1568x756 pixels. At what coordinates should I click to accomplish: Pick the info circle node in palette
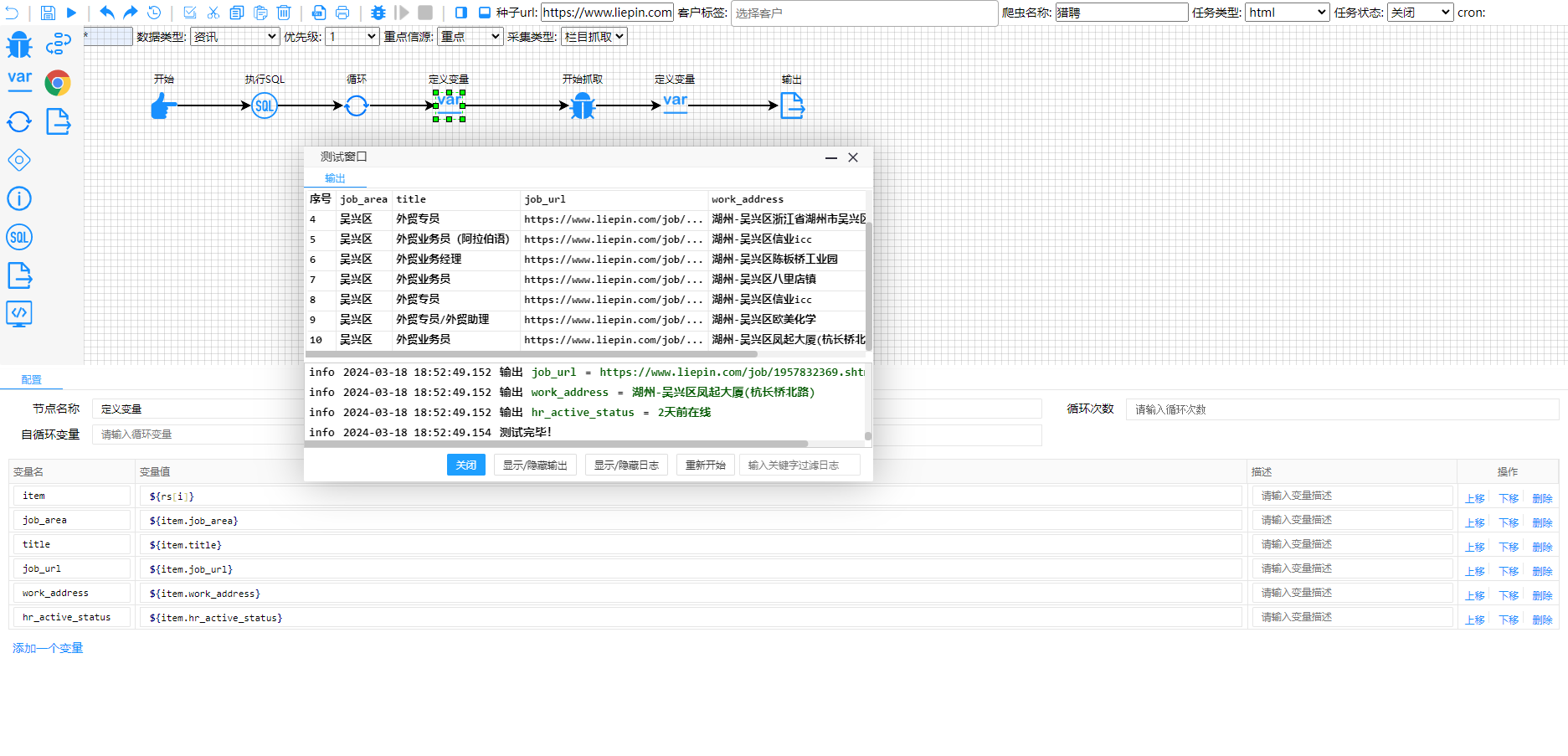click(19, 198)
